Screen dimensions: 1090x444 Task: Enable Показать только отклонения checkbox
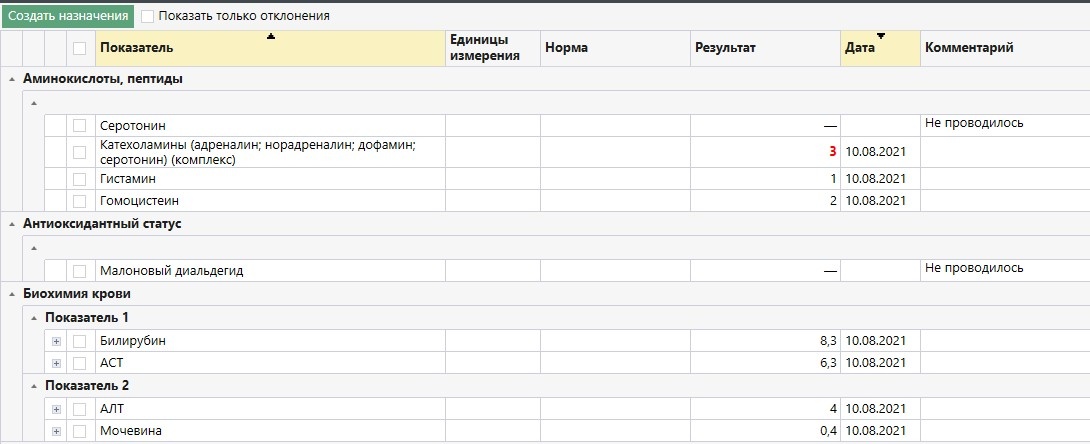pos(148,16)
